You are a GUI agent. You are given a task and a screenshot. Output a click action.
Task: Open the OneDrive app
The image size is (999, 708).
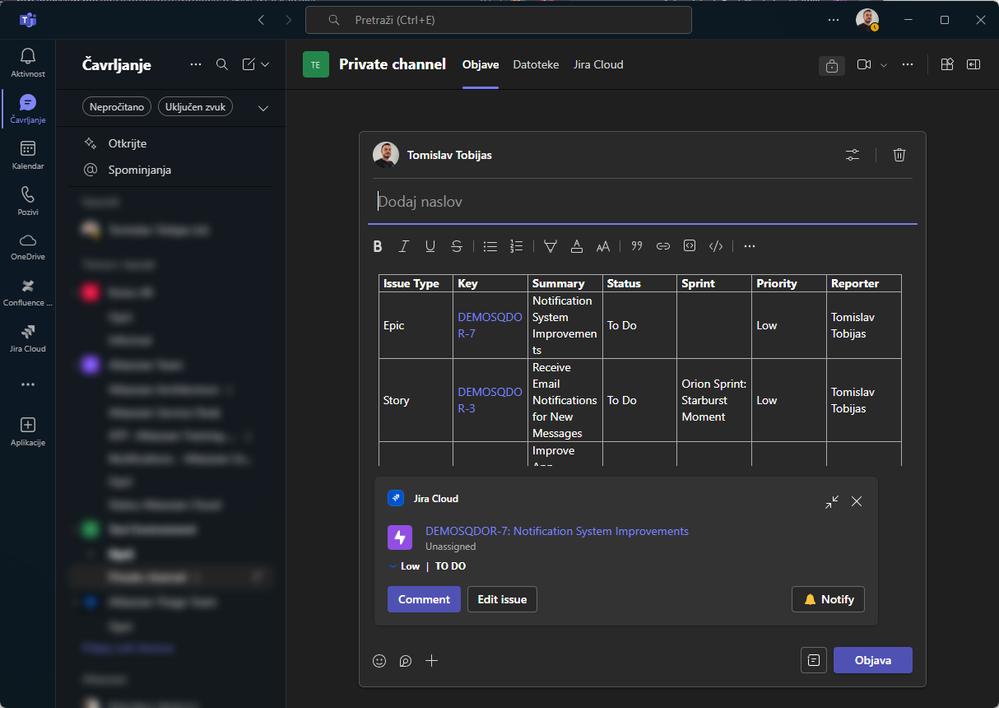click(x=27, y=247)
